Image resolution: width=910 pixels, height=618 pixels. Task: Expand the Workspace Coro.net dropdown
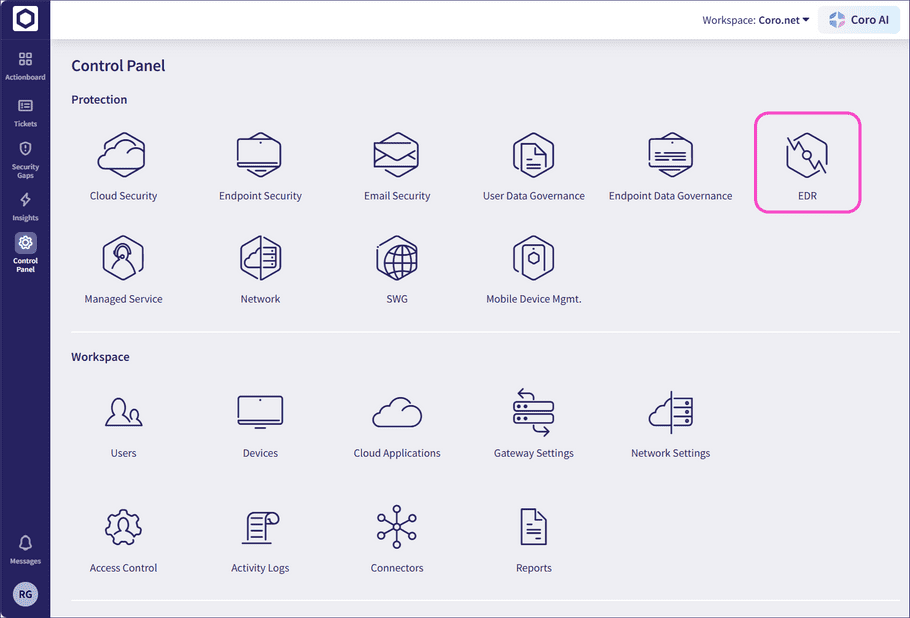tap(756, 20)
